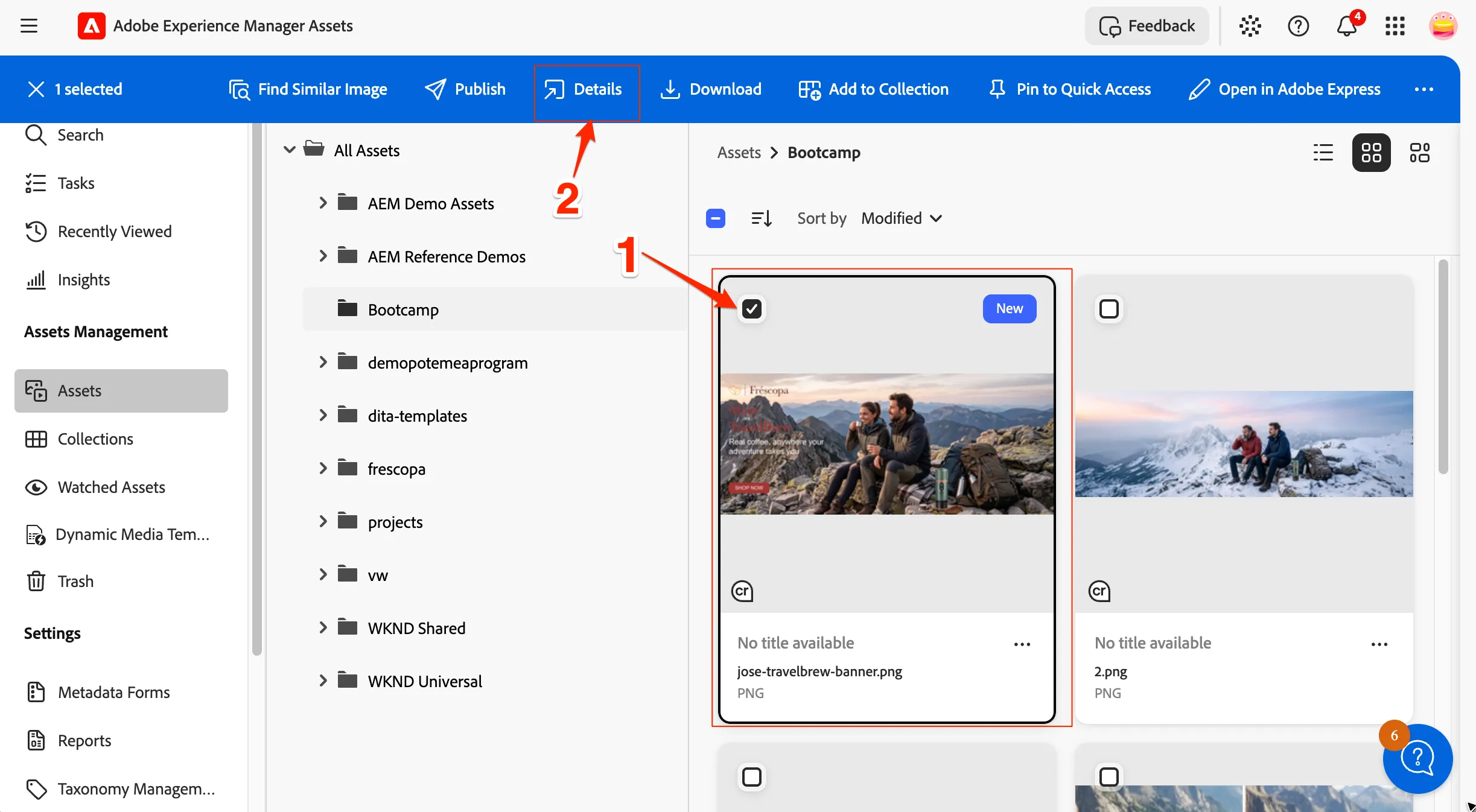The height and width of the screenshot is (812, 1476).
Task: Expand the frescopa folder
Action: point(323,468)
